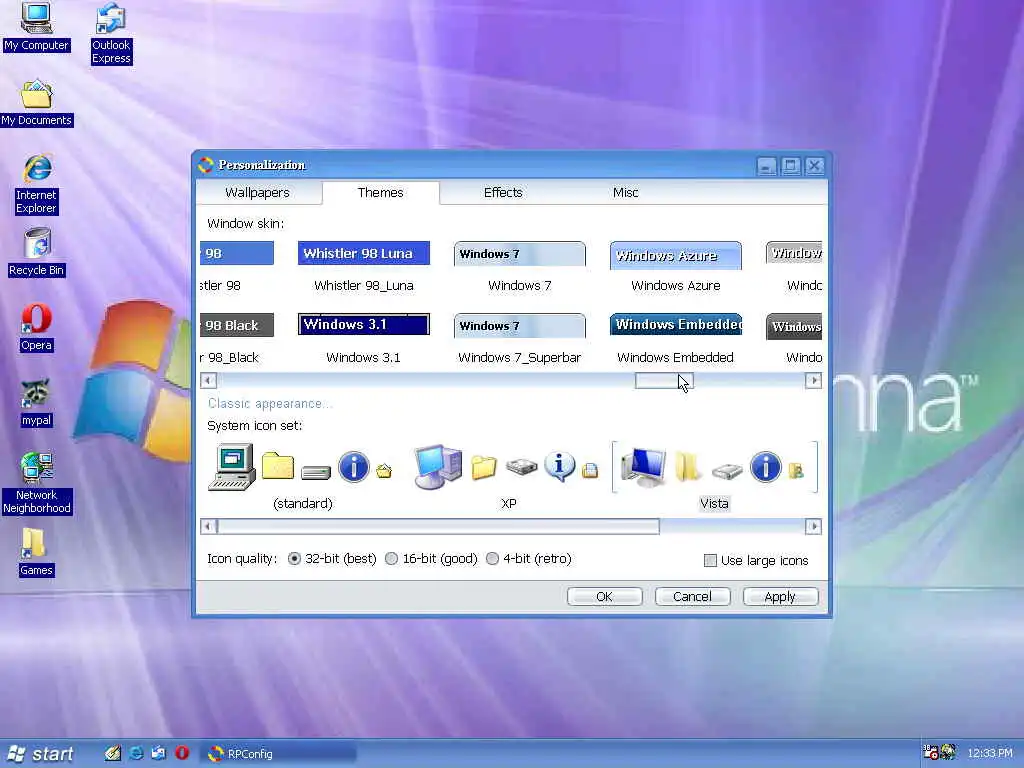Viewport: 1024px width, 768px height.
Task: Click the Outlook Express quick launch icon
Action: [158, 753]
